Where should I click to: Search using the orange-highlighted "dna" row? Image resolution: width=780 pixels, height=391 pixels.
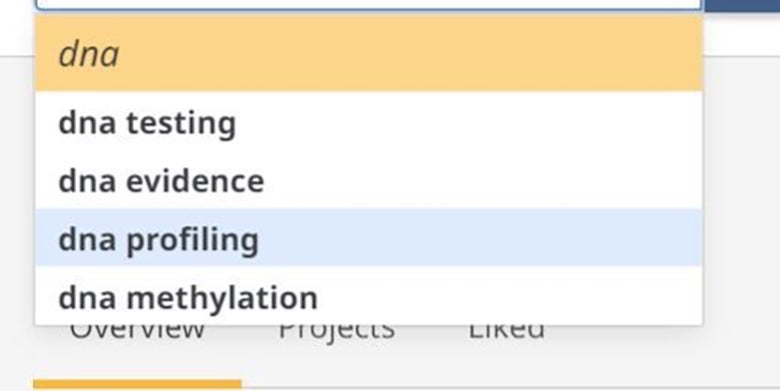pyautogui.click(x=369, y=53)
